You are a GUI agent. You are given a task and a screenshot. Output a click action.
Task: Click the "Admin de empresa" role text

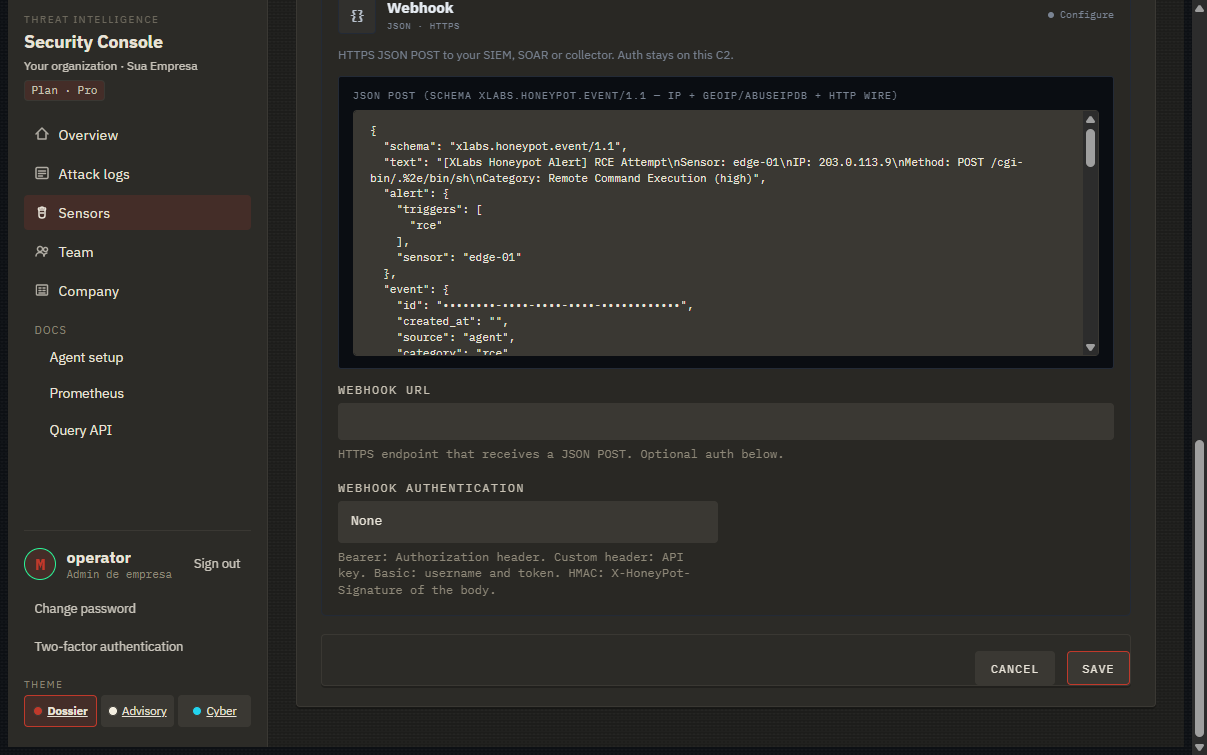119,575
